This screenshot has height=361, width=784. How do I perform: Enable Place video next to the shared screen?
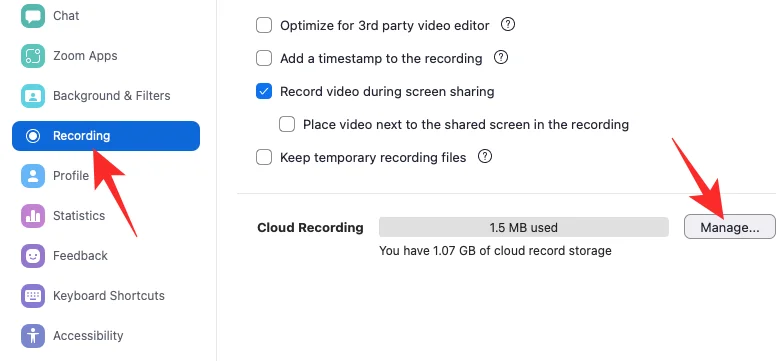(x=287, y=124)
